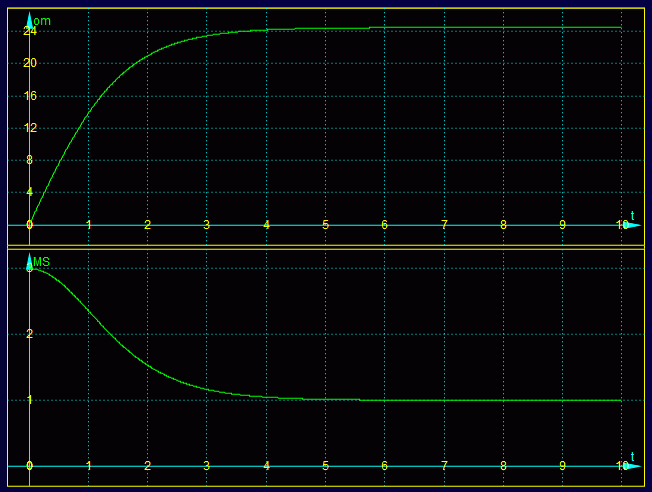Select the 'om' axis label
This screenshot has width=652, height=492.
[x=42, y=21]
